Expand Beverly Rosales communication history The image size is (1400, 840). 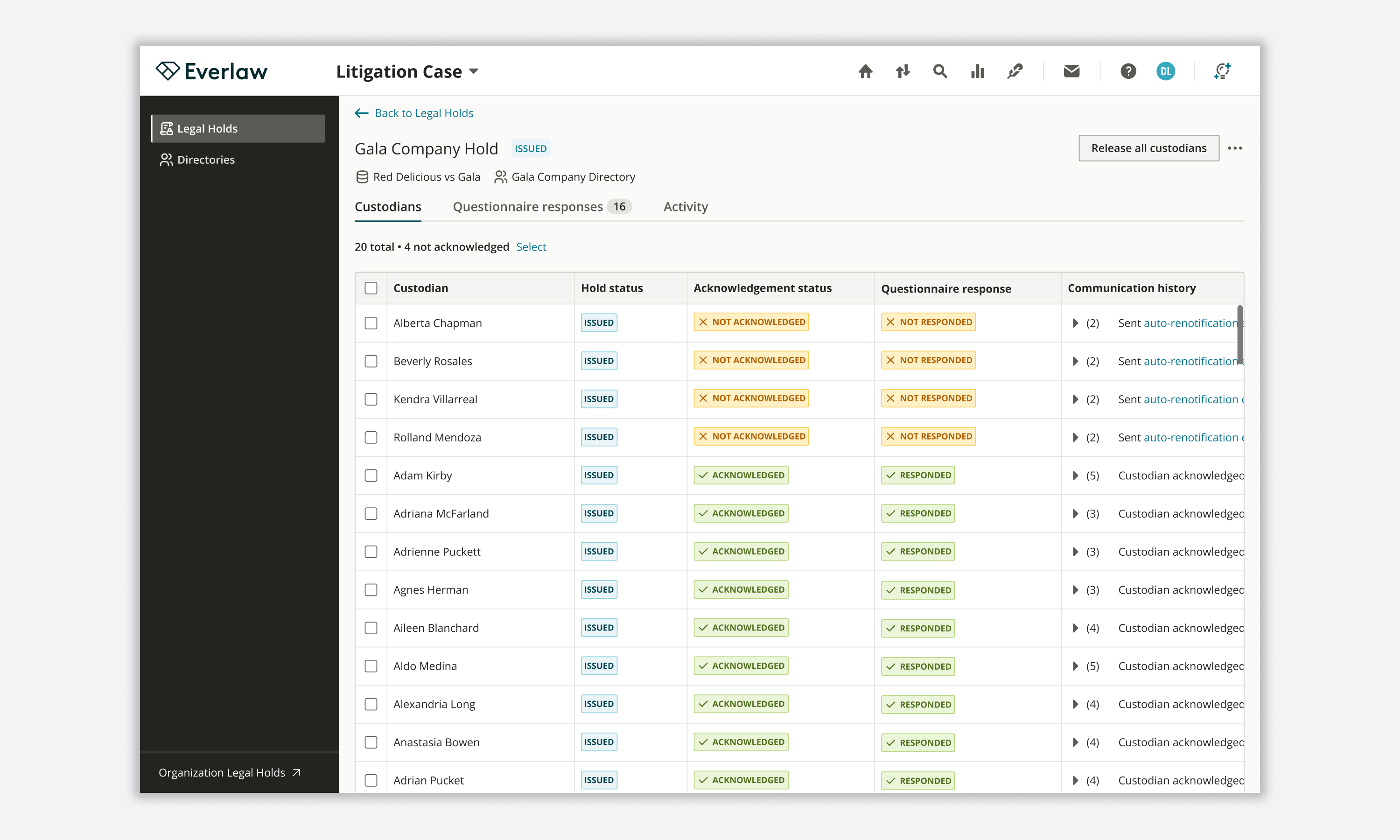pyautogui.click(x=1075, y=361)
